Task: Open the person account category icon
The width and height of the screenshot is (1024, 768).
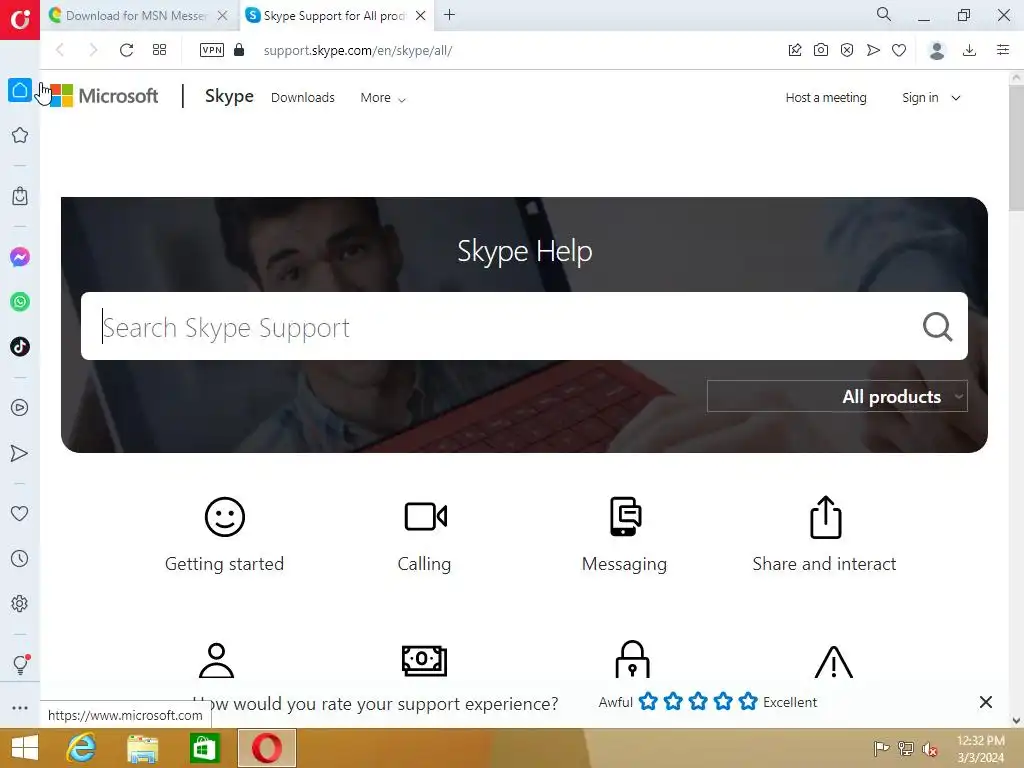Action: coord(216,661)
